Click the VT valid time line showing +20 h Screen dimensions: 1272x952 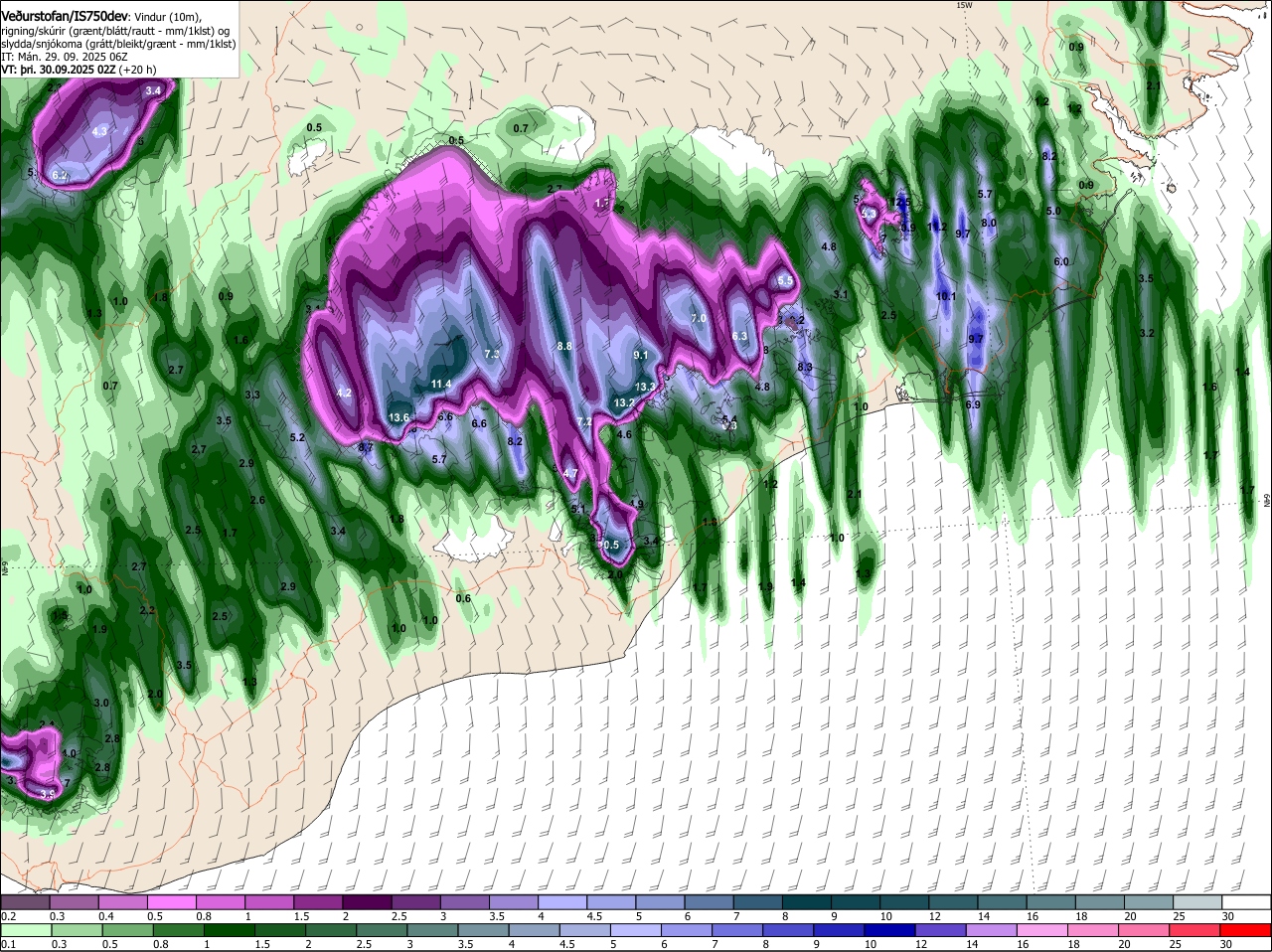click(79, 70)
